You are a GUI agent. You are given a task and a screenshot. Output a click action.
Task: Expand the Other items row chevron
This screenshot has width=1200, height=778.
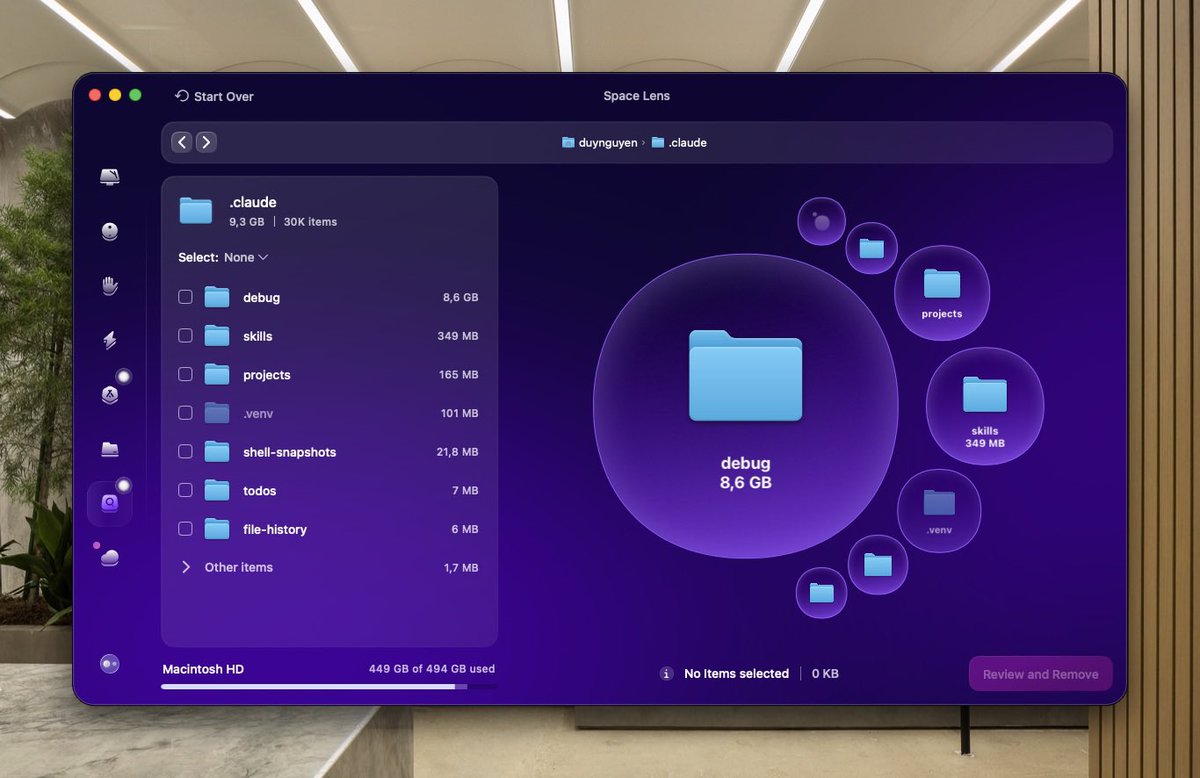coord(186,567)
